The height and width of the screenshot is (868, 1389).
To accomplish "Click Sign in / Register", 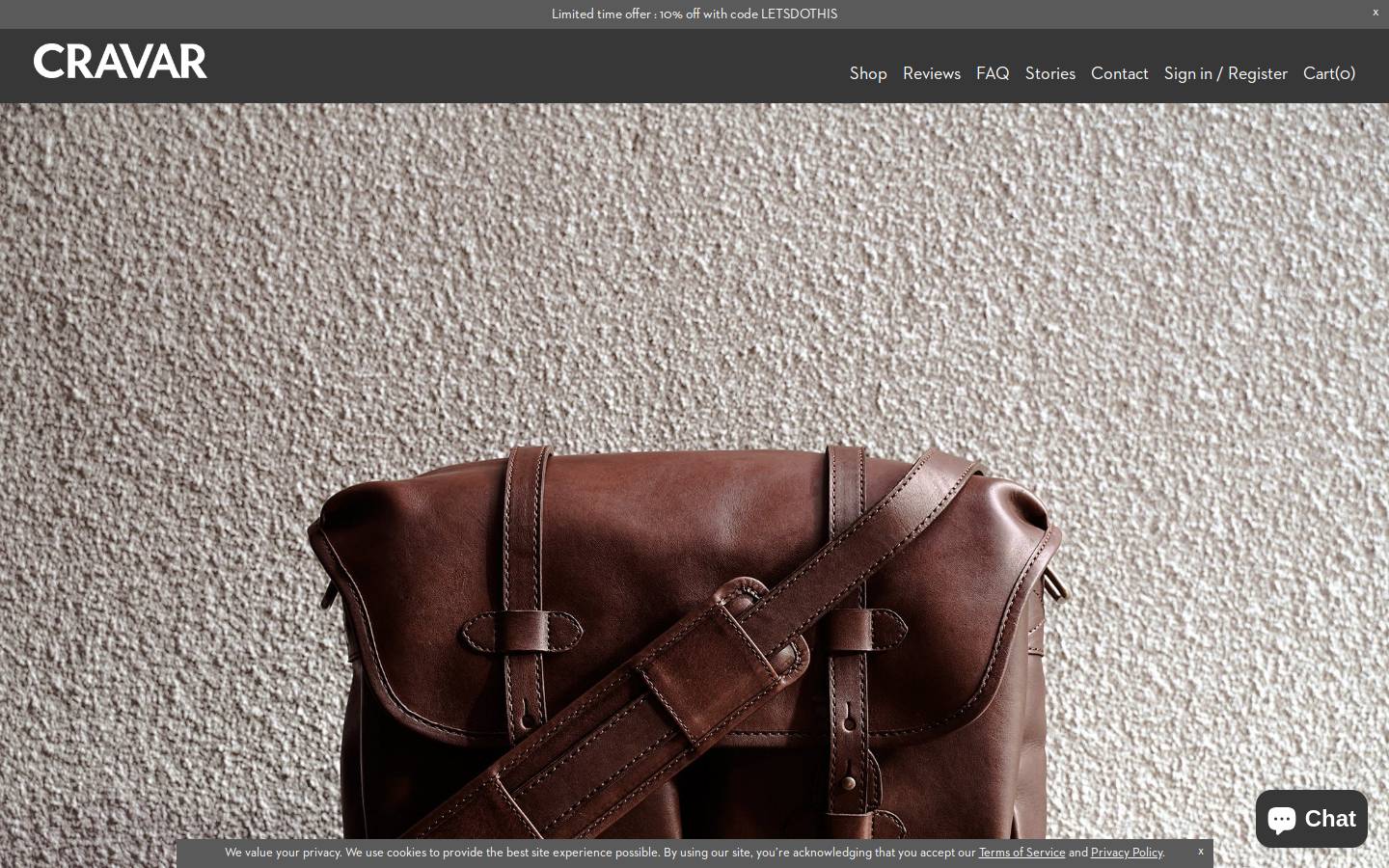I will 1226,73.
